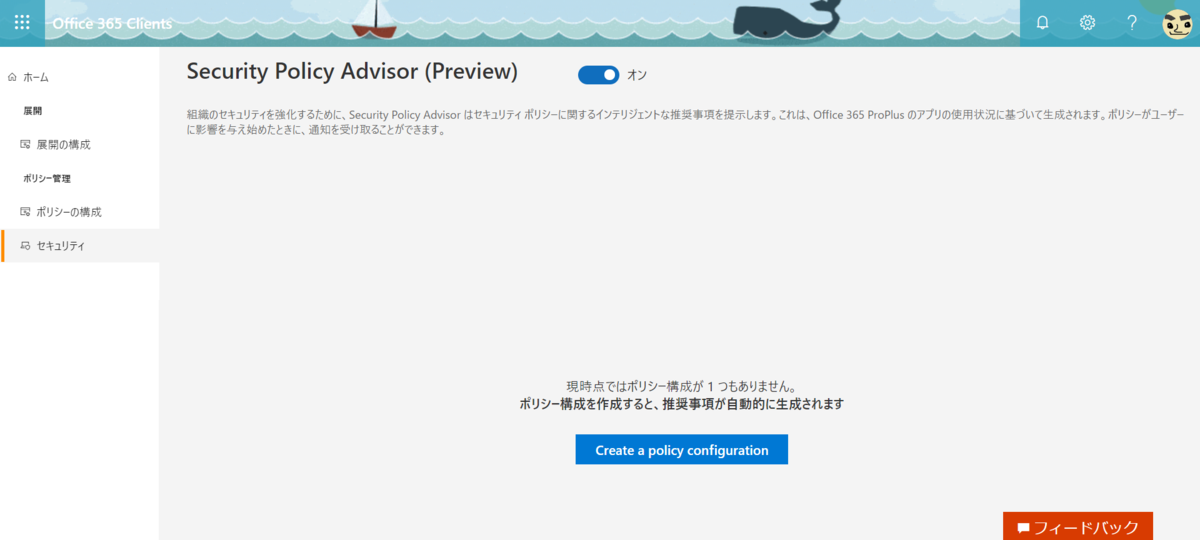Click the オン label beside toggle
The width and height of the screenshot is (1200, 540).
click(x=637, y=75)
